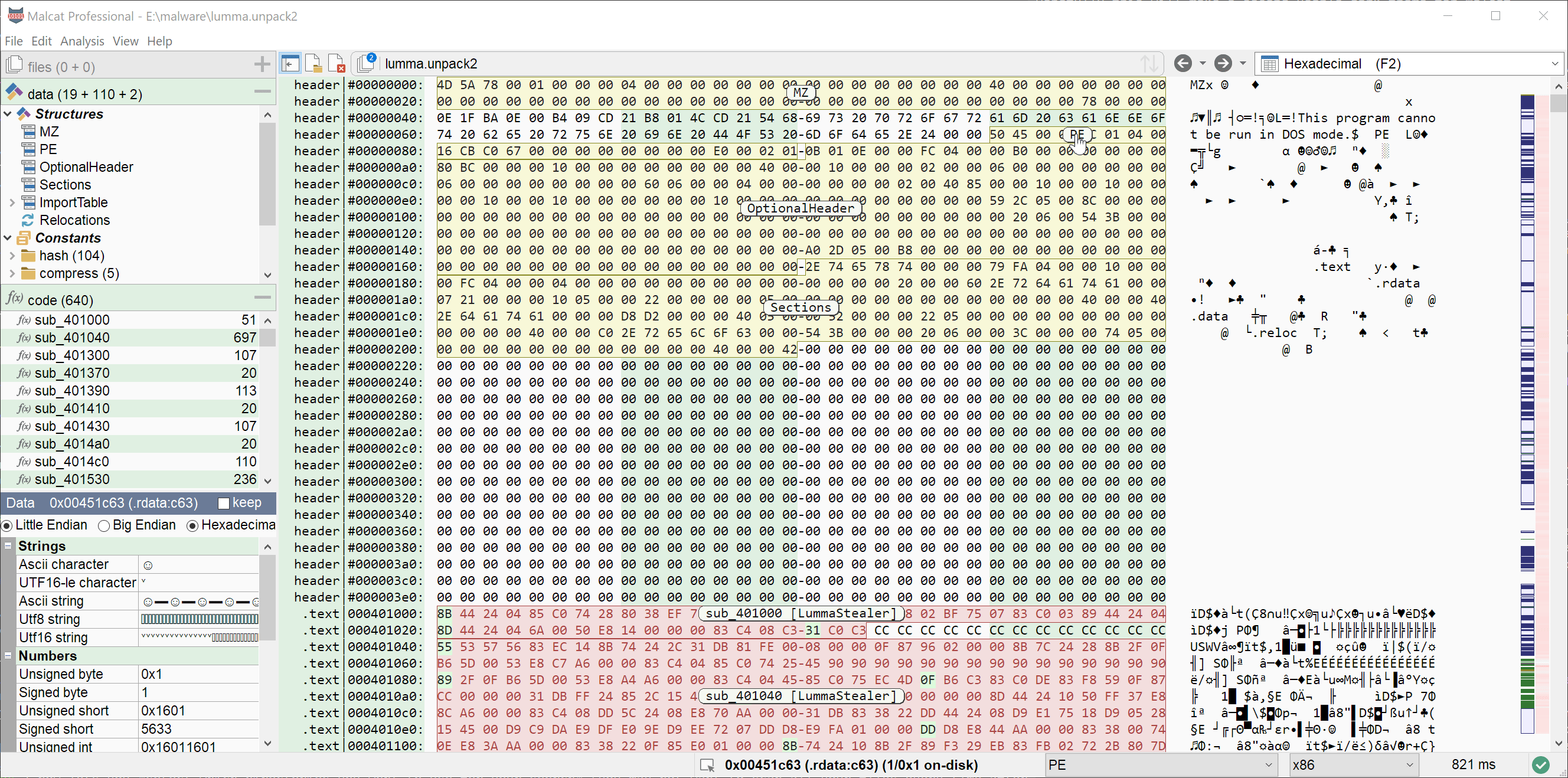This screenshot has height=778, width=1568.
Task: Open the File menu
Action: click(14, 41)
